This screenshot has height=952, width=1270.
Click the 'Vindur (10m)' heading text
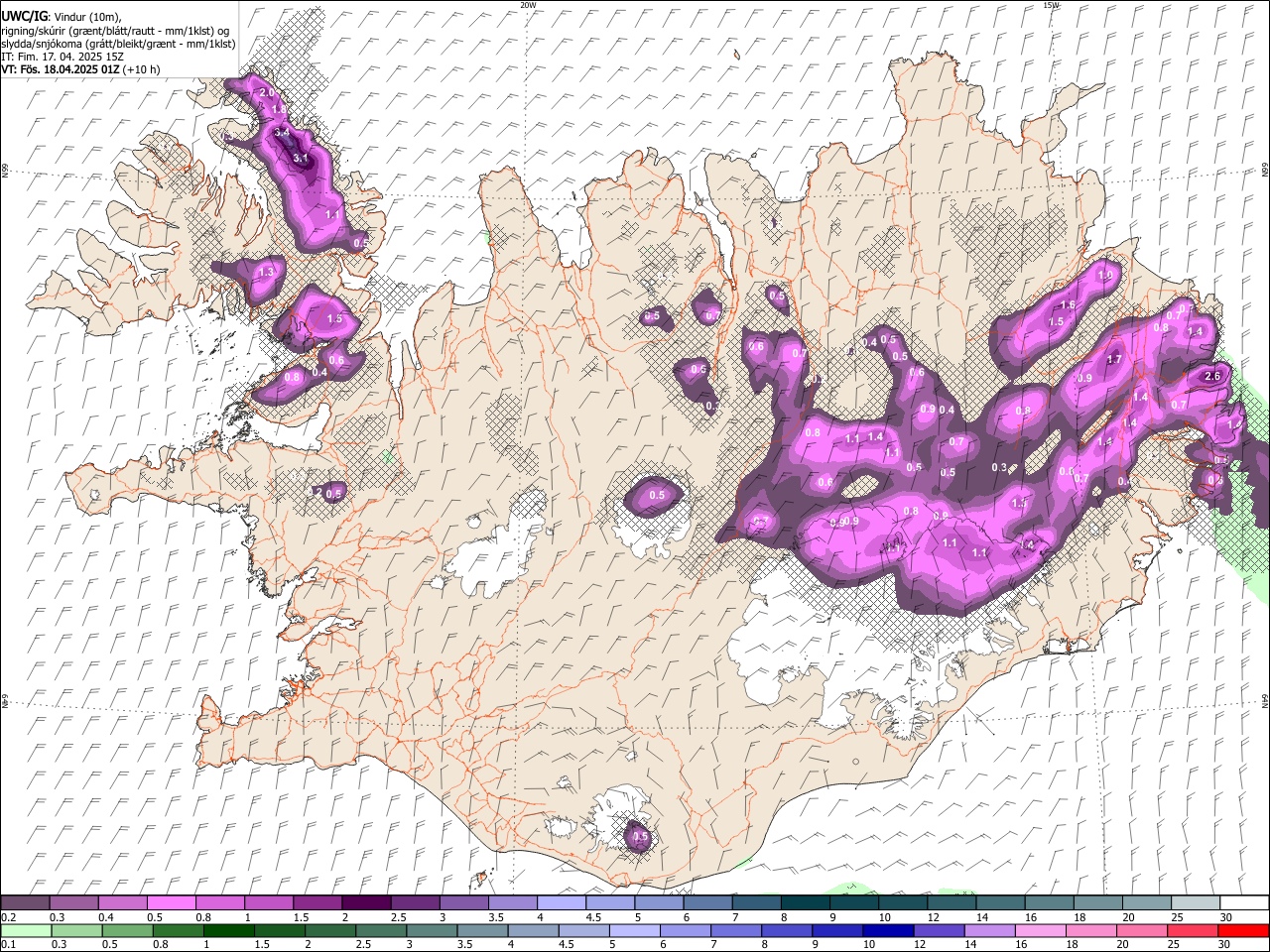pyautogui.click(x=85, y=17)
